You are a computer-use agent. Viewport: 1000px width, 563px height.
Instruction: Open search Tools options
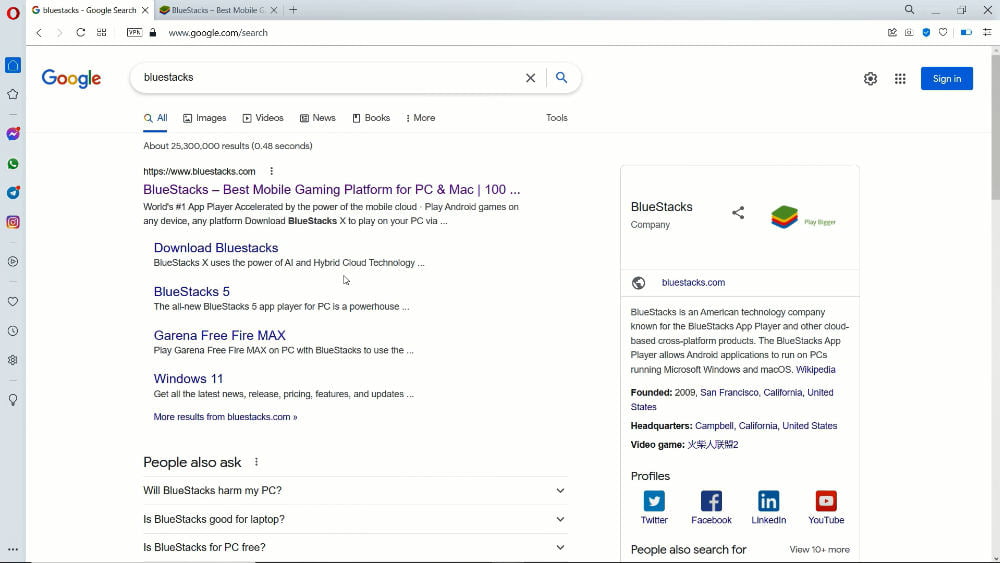tap(557, 118)
